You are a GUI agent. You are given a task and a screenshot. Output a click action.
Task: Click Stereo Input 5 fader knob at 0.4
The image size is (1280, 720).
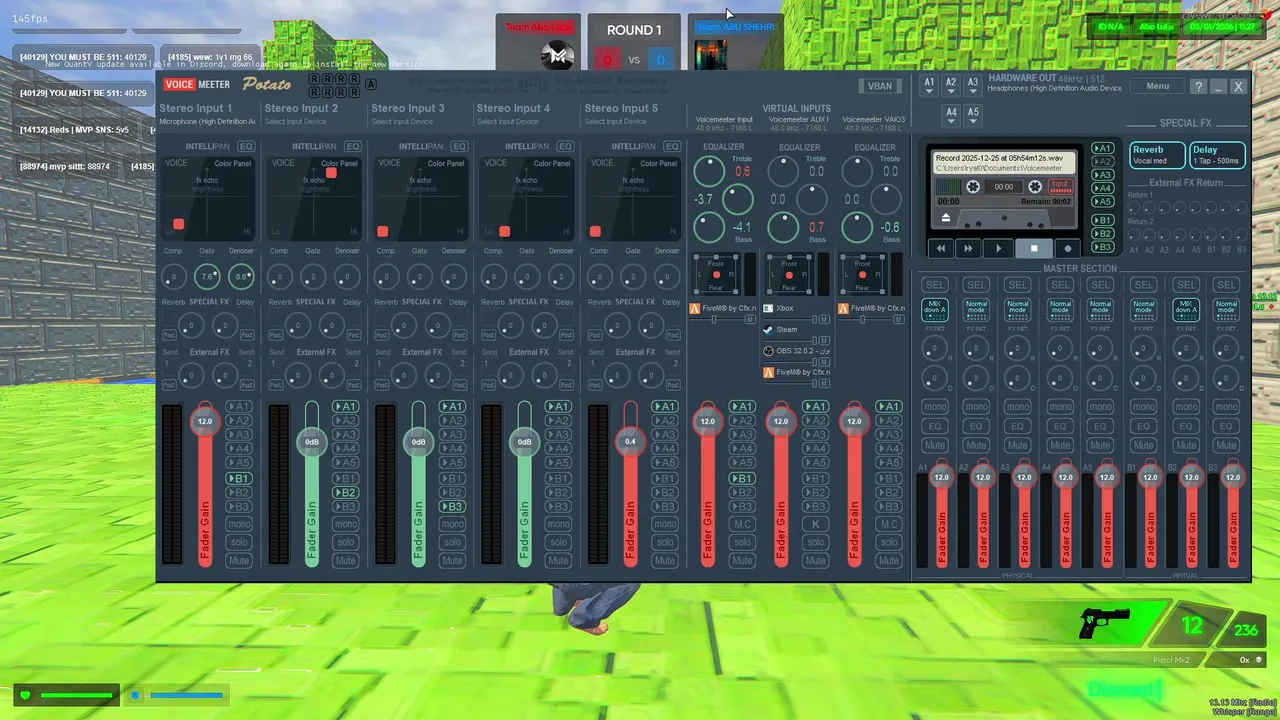[x=630, y=441]
